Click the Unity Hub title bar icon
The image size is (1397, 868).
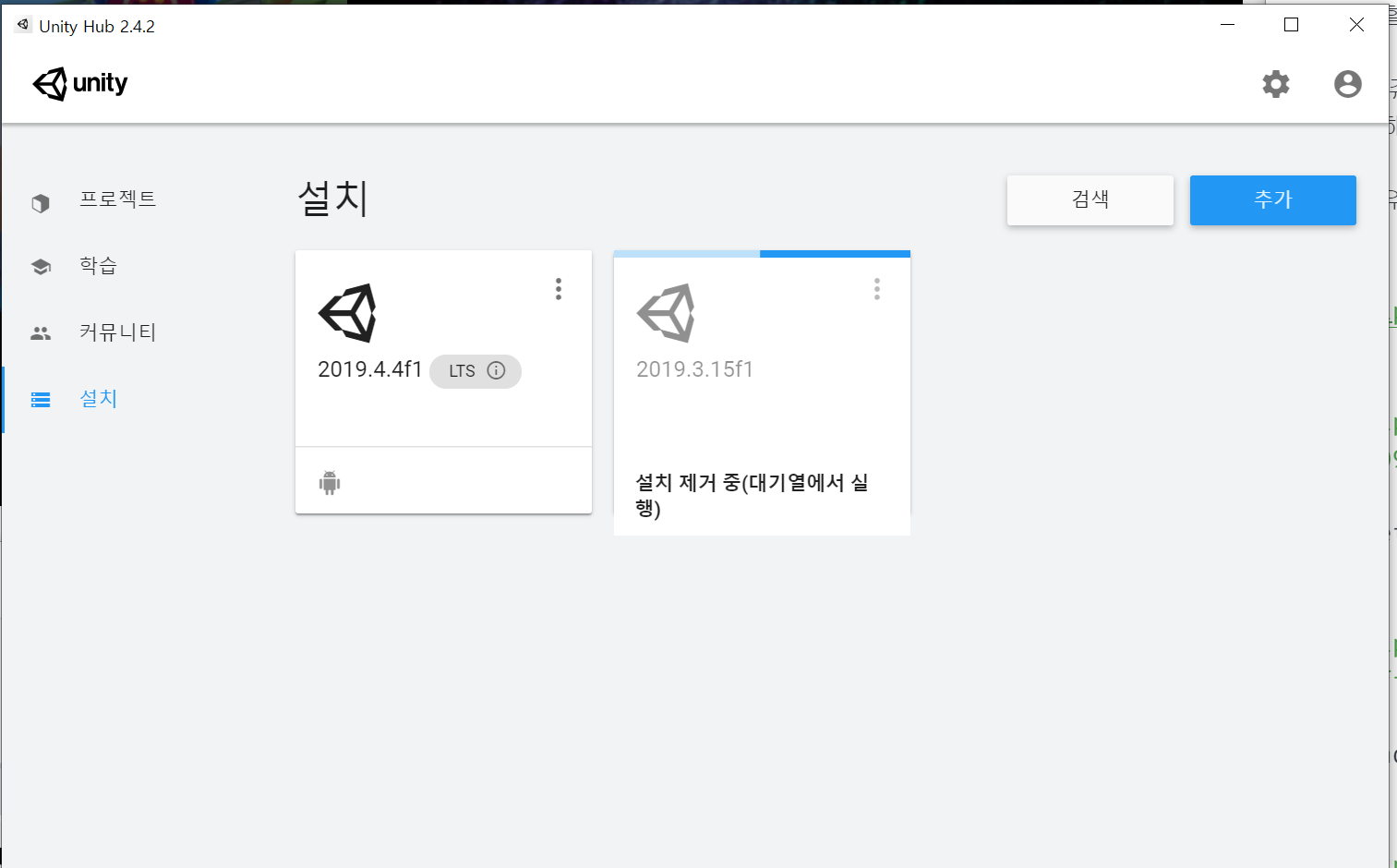click(23, 25)
